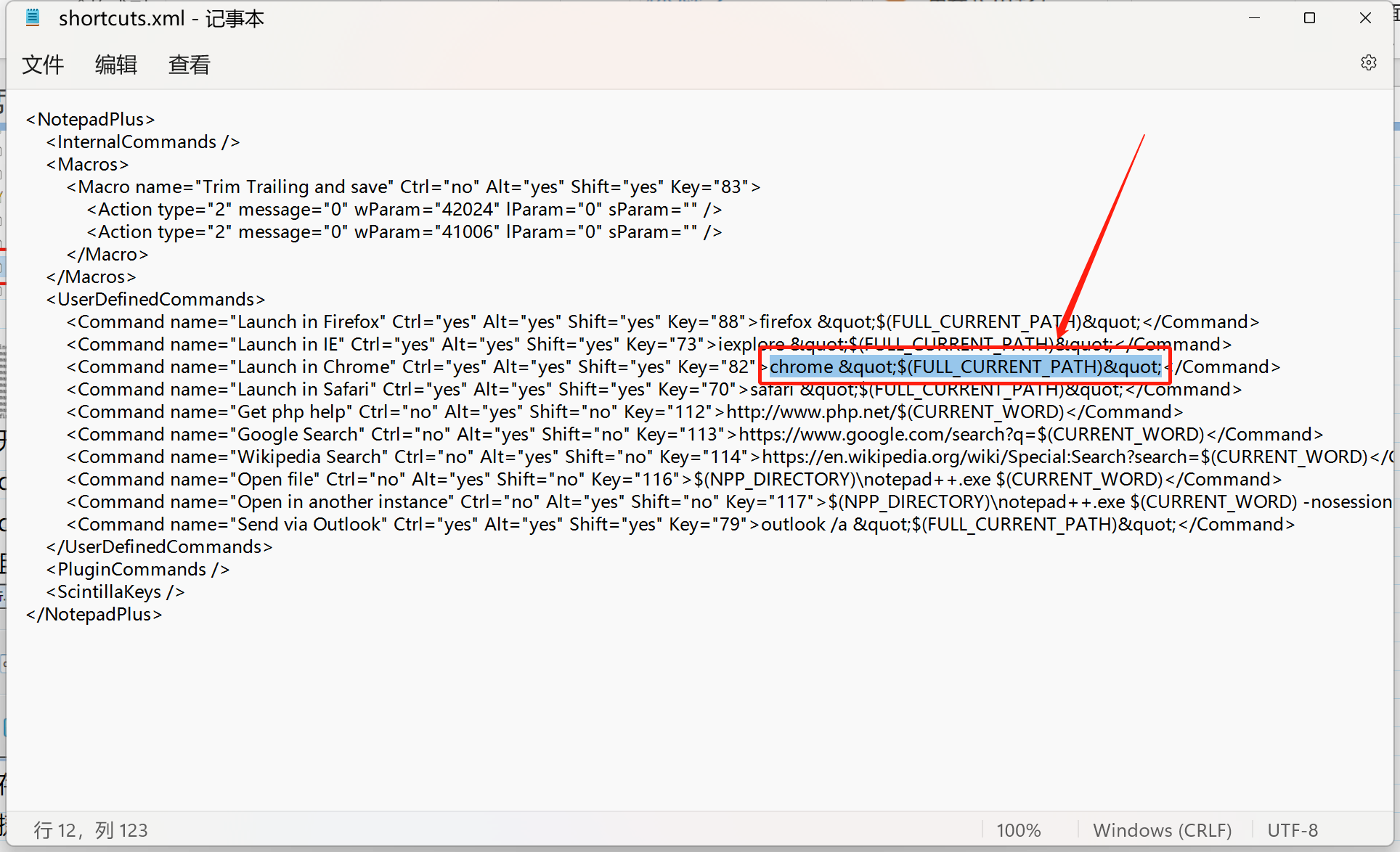Open the Notepad settings gear icon
This screenshot has height=852, width=1400.
pyautogui.click(x=1369, y=62)
